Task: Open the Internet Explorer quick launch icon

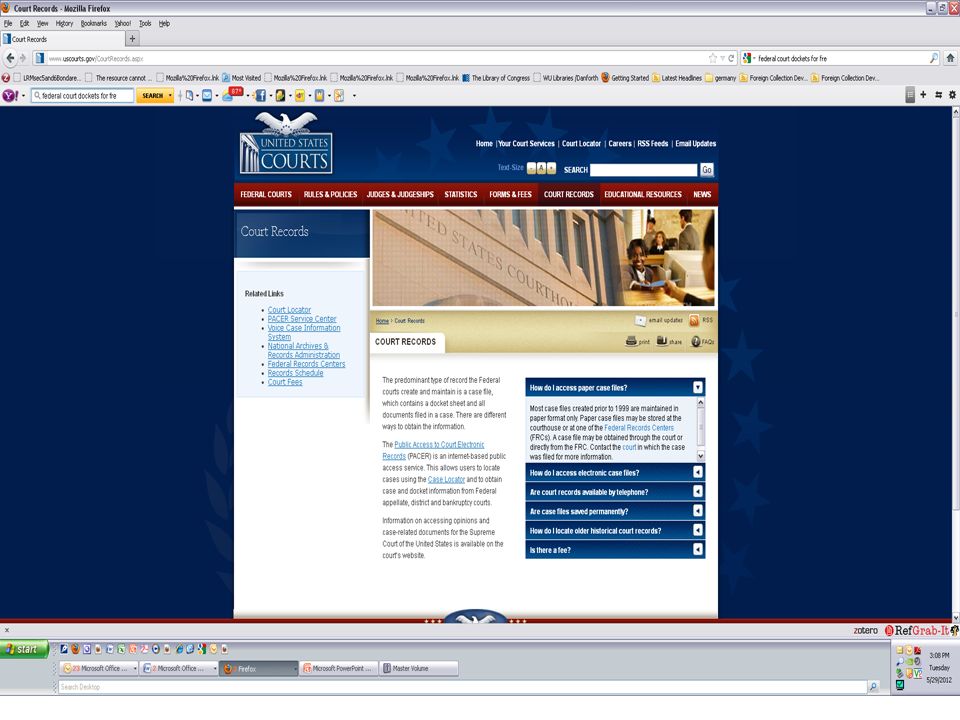Action: tap(179, 649)
